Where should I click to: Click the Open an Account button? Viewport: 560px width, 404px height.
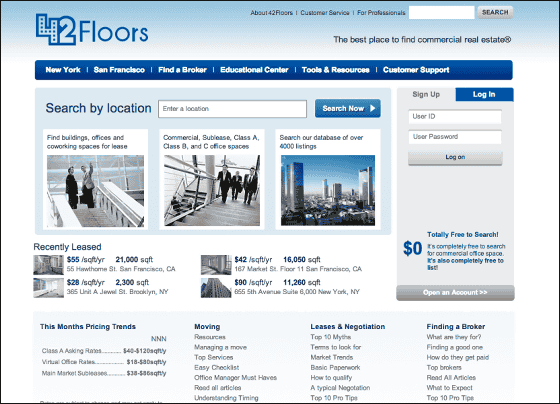pyautogui.click(x=455, y=293)
